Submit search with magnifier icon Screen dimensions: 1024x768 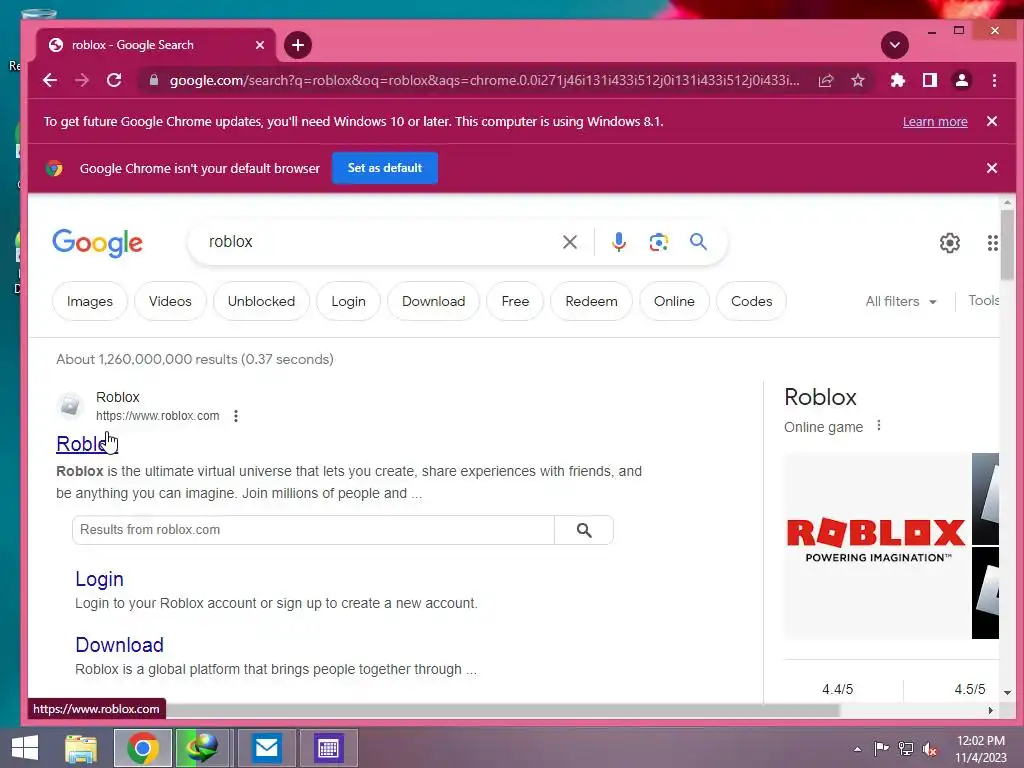coord(698,242)
